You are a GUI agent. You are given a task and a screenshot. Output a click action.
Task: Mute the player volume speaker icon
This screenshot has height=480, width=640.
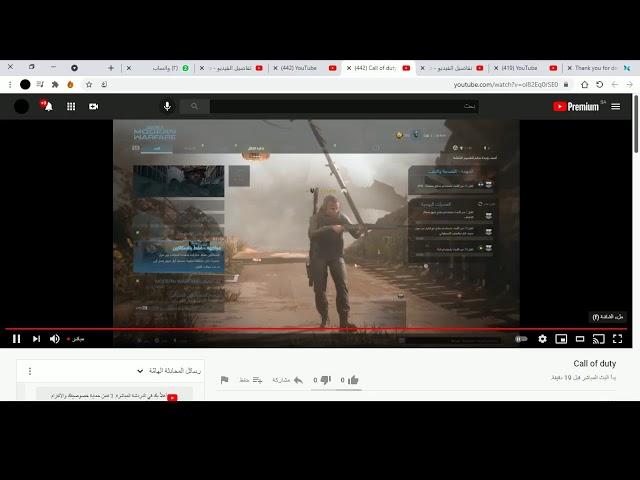click(55, 339)
